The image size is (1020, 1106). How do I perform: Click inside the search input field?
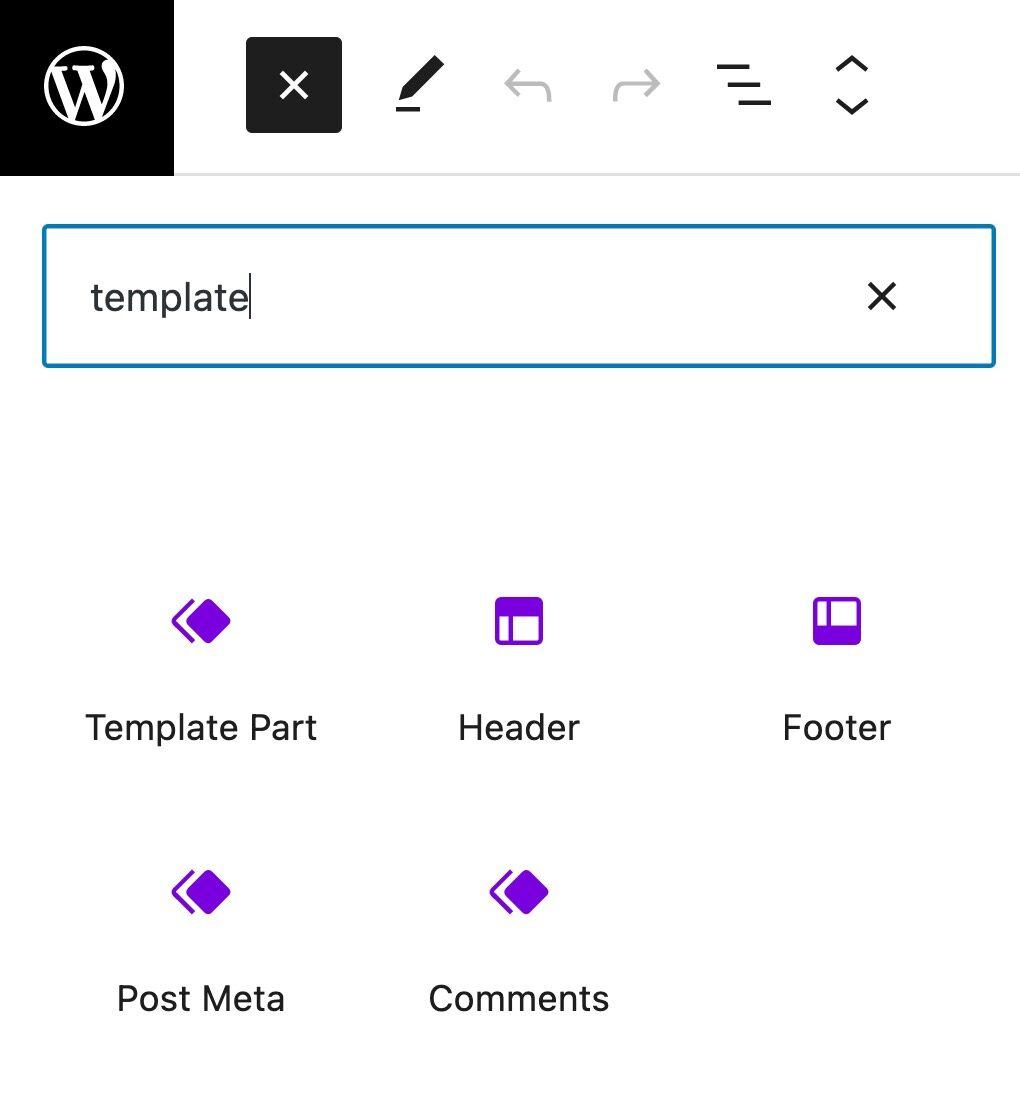[x=450, y=297]
